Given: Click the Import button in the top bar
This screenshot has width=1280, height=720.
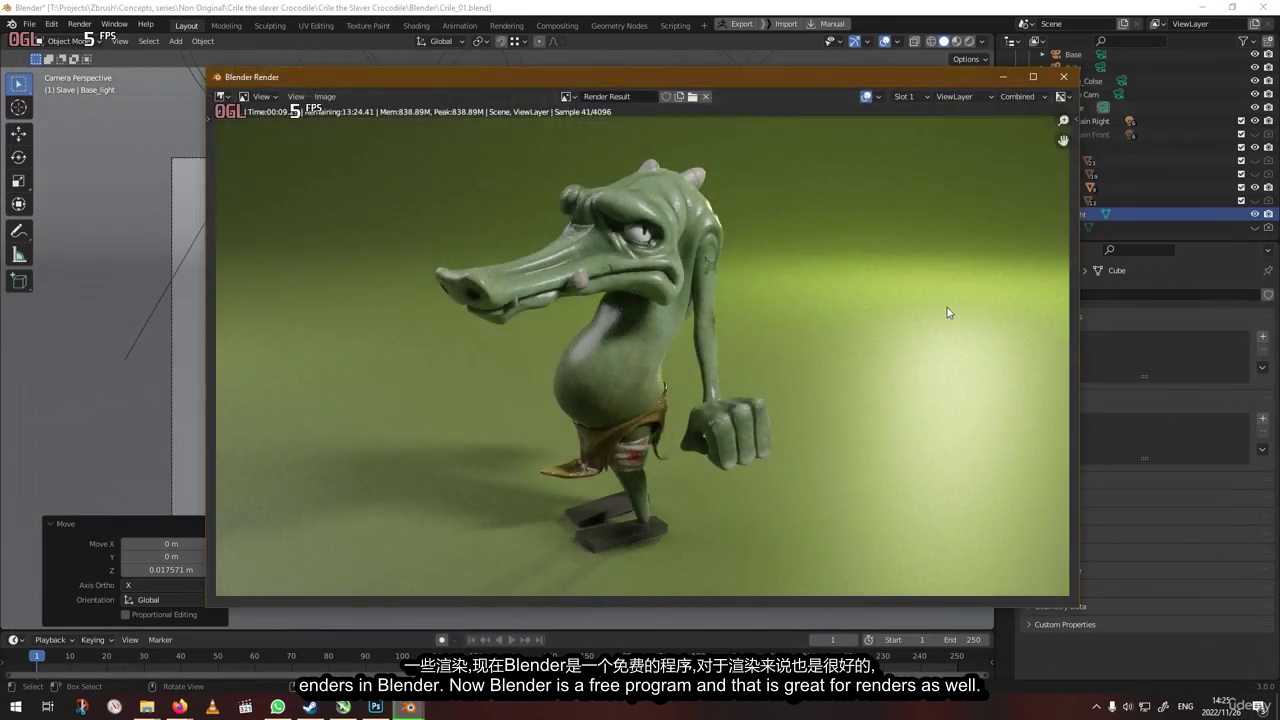Looking at the screenshot, I should click(x=781, y=24).
